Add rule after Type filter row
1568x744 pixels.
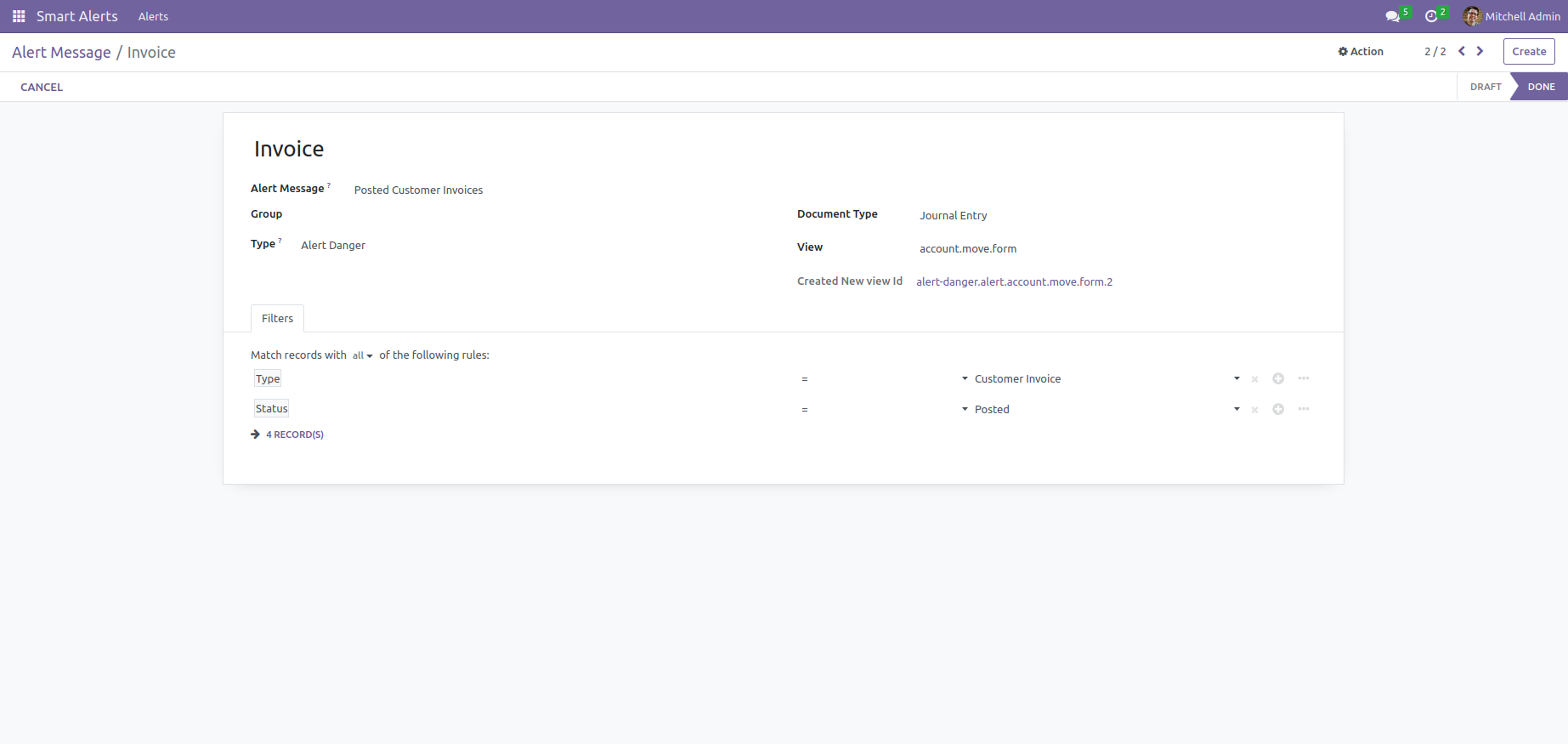[1278, 378]
